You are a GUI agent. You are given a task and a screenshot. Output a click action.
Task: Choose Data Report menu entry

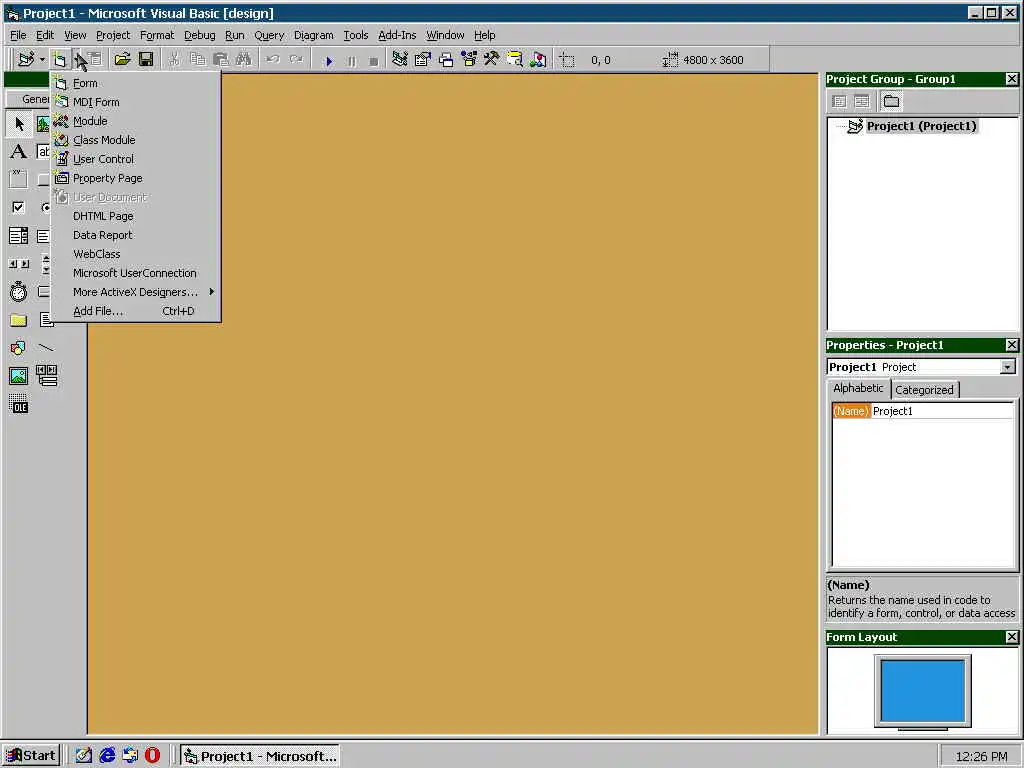tap(136, 234)
